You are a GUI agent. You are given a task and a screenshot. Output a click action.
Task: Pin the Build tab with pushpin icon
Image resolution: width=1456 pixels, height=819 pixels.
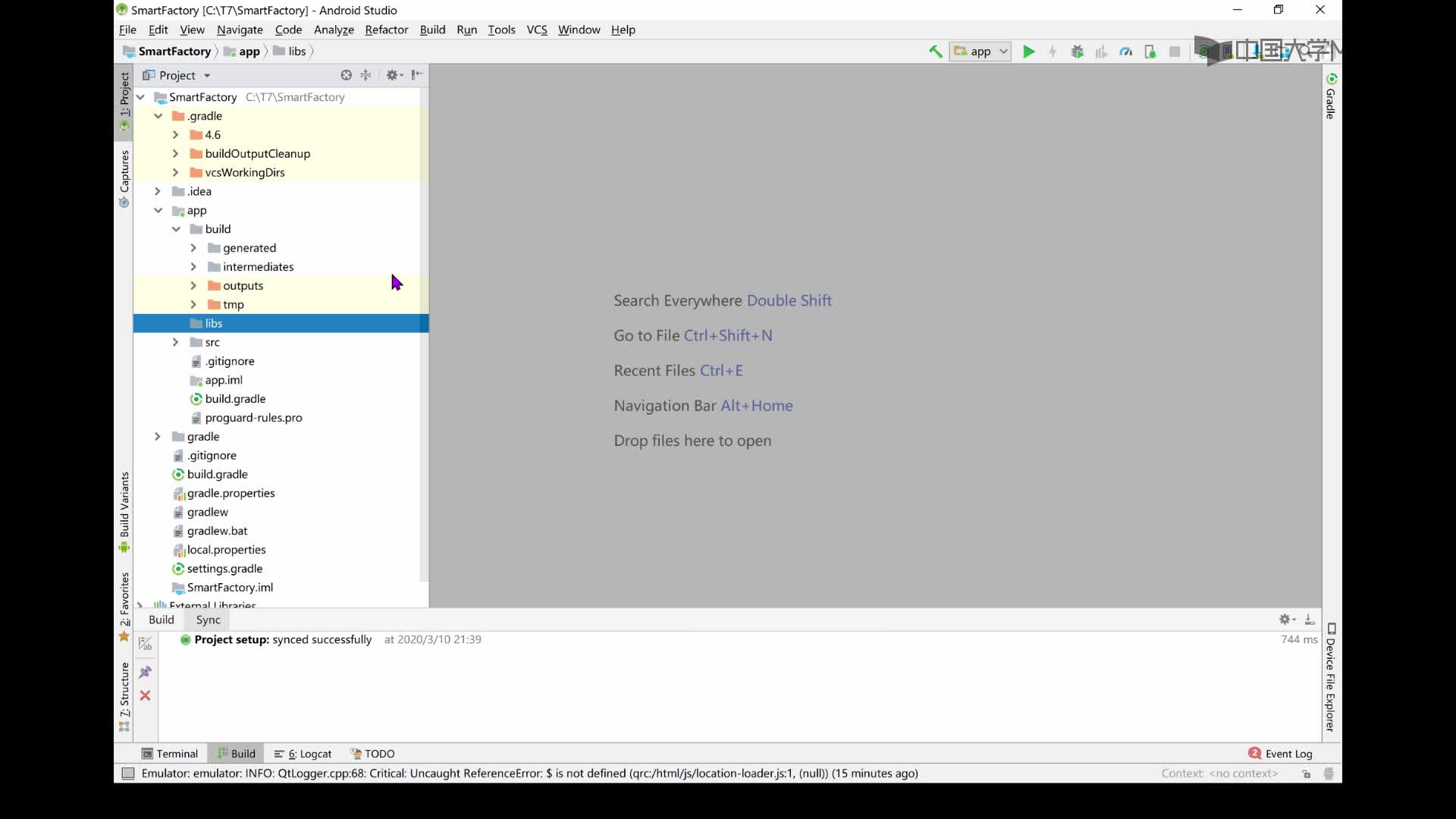146,672
